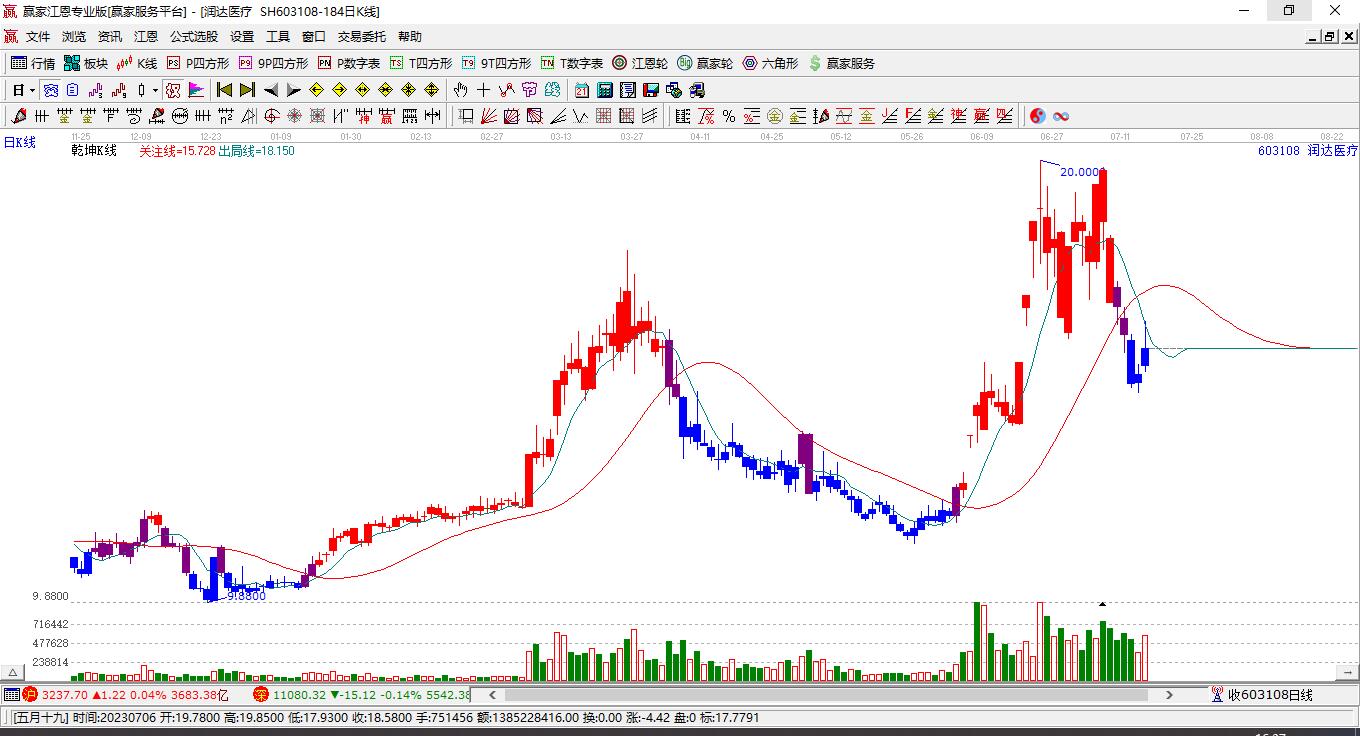Click the red-blue yin-yang icon
Image resolution: width=1360 pixels, height=736 pixels.
click(1038, 116)
